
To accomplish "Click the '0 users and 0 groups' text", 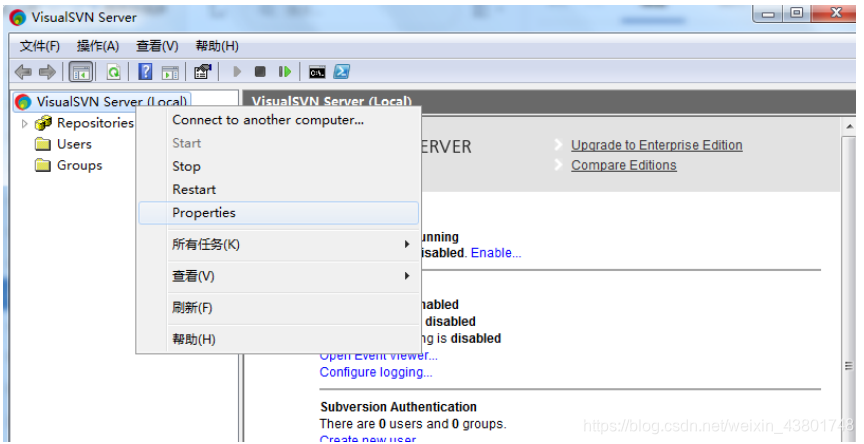I will 441,424.
